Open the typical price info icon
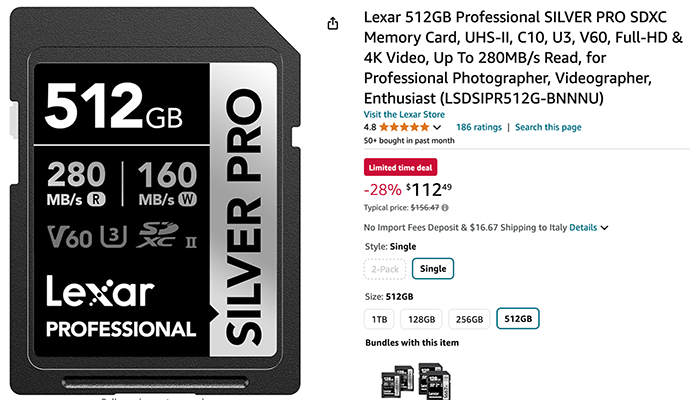The height and width of the screenshot is (400, 700). [x=445, y=208]
